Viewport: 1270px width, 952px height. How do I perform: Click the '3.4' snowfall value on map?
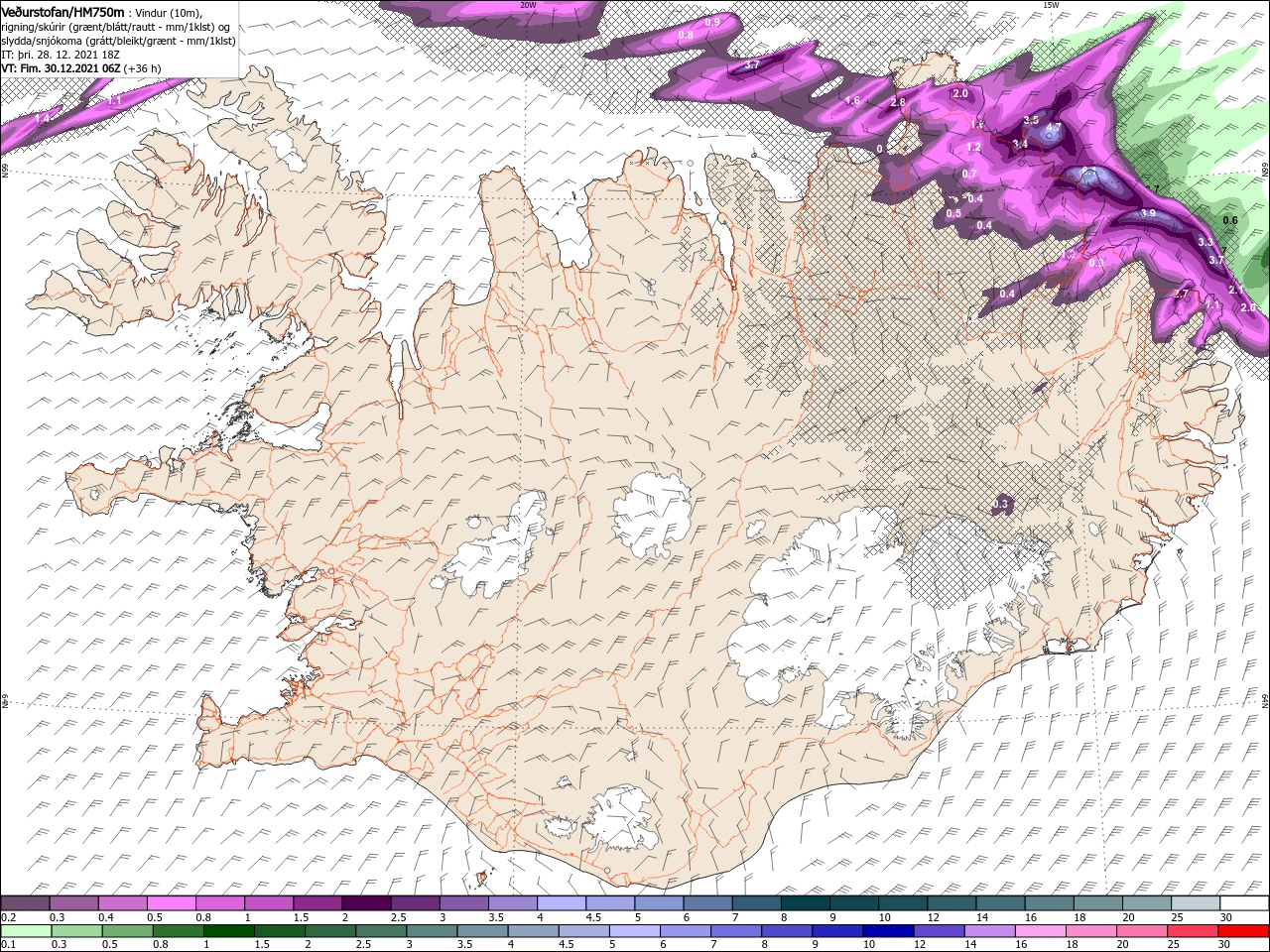[x=1020, y=144]
